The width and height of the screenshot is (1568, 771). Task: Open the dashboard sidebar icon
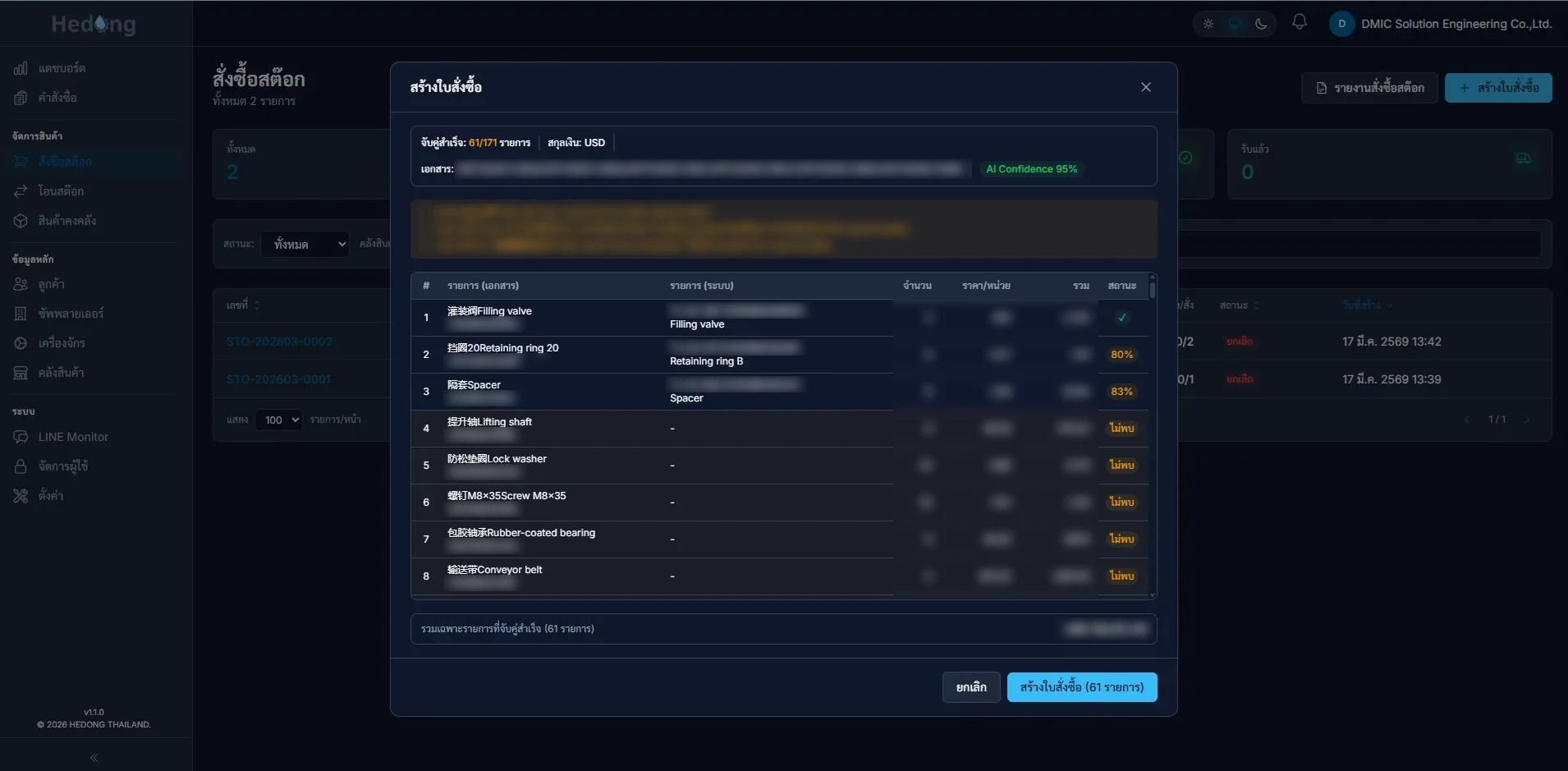pyautogui.click(x=21, y=68)
